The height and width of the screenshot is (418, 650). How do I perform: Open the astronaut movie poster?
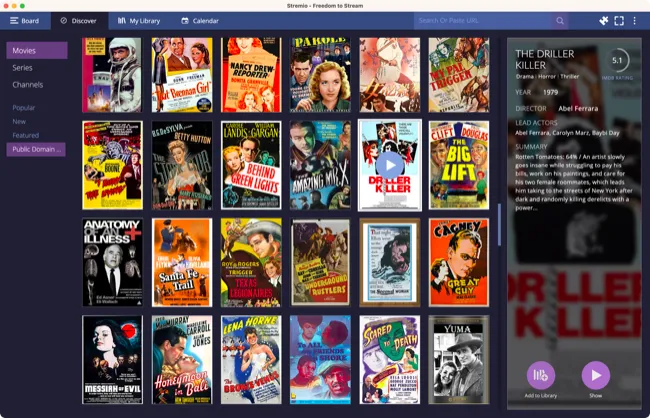click(112, 75)
